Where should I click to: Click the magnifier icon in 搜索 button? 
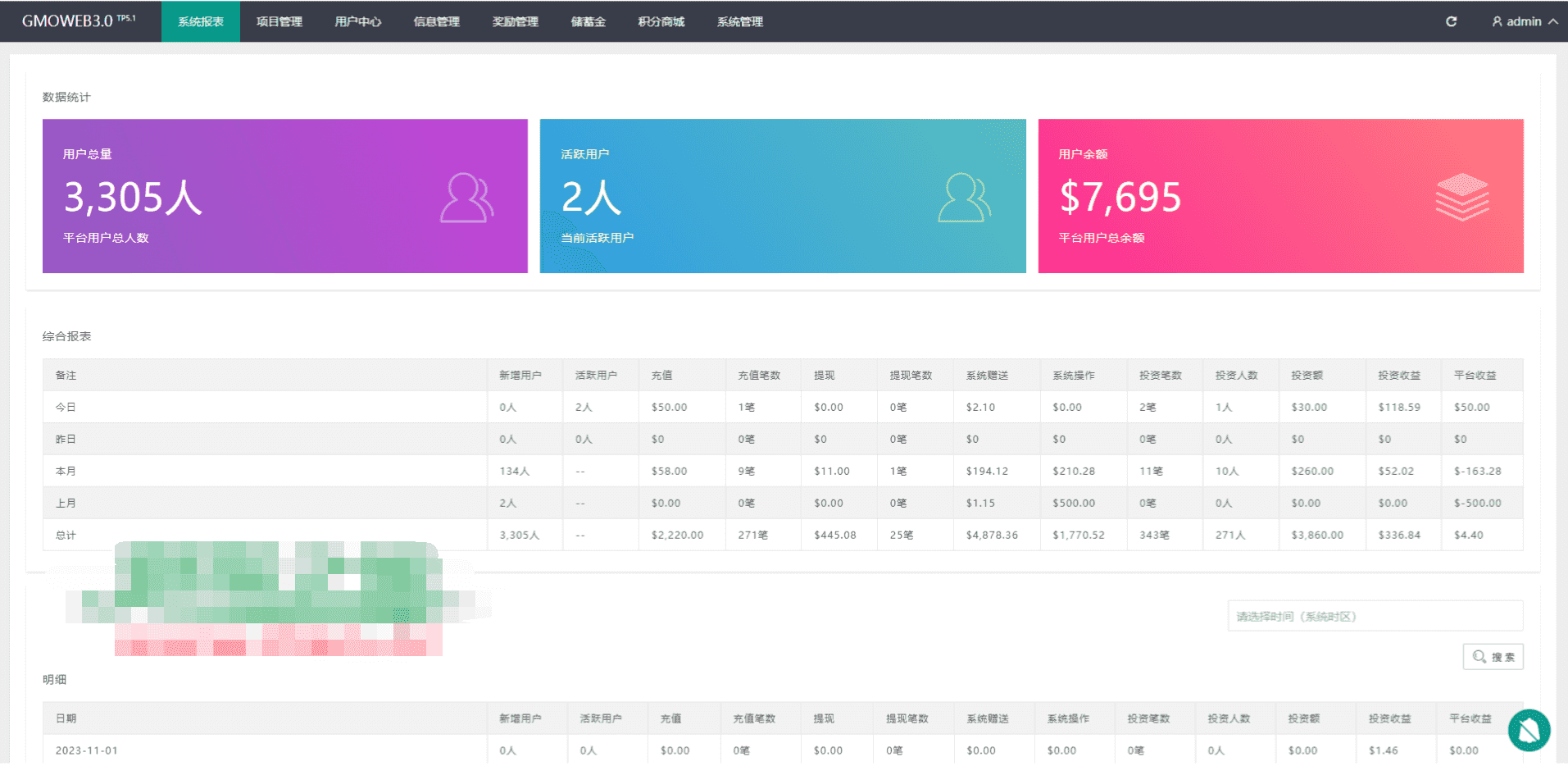(x=1479, y=657)
